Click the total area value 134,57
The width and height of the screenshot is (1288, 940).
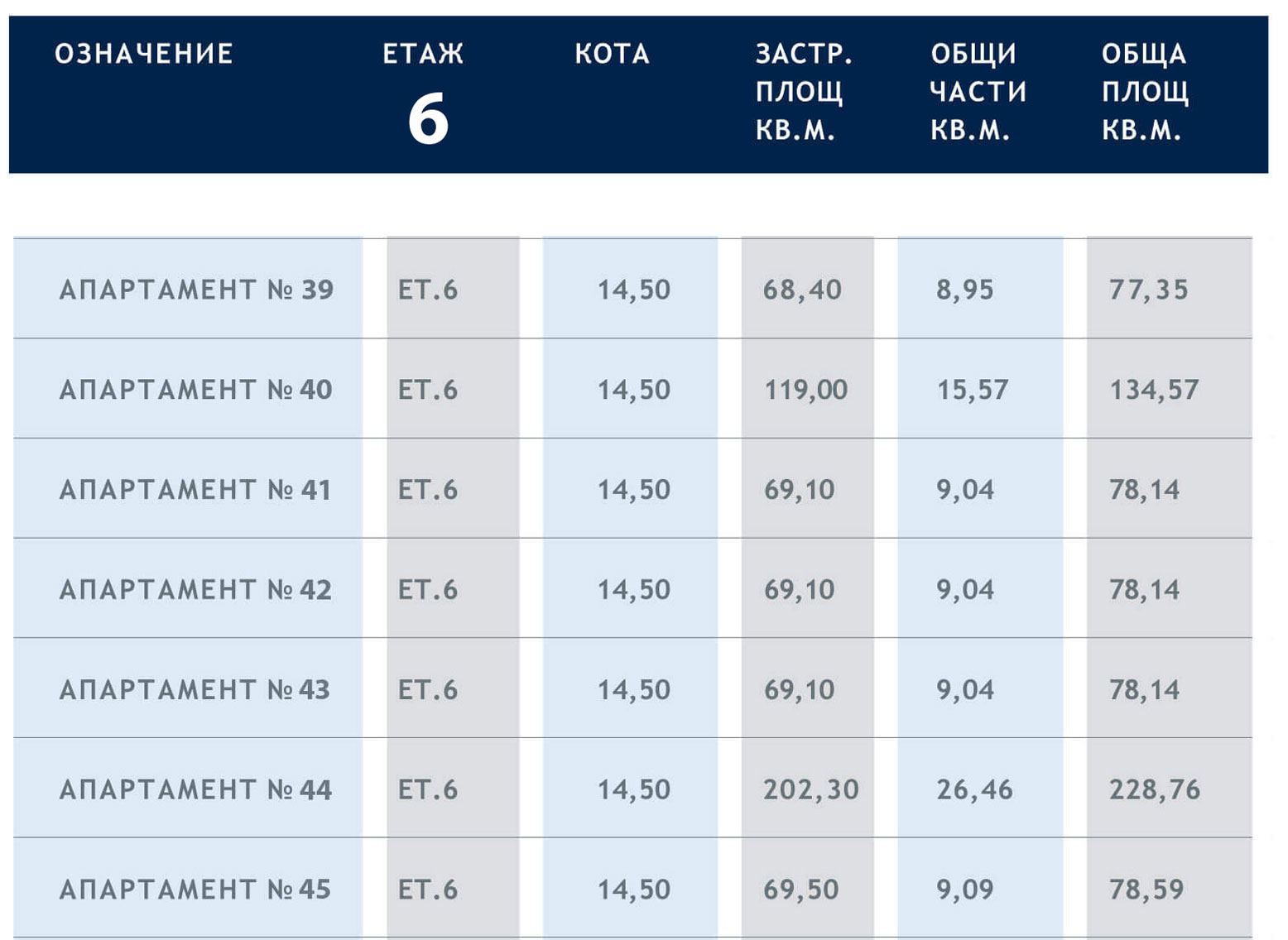(x=1154, y=390)
